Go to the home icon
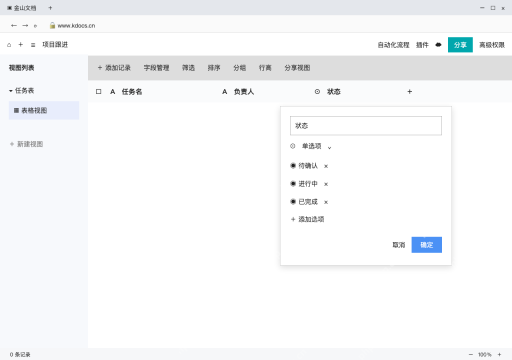The width and height of the screenshot is (512, 360). [9, 45]
